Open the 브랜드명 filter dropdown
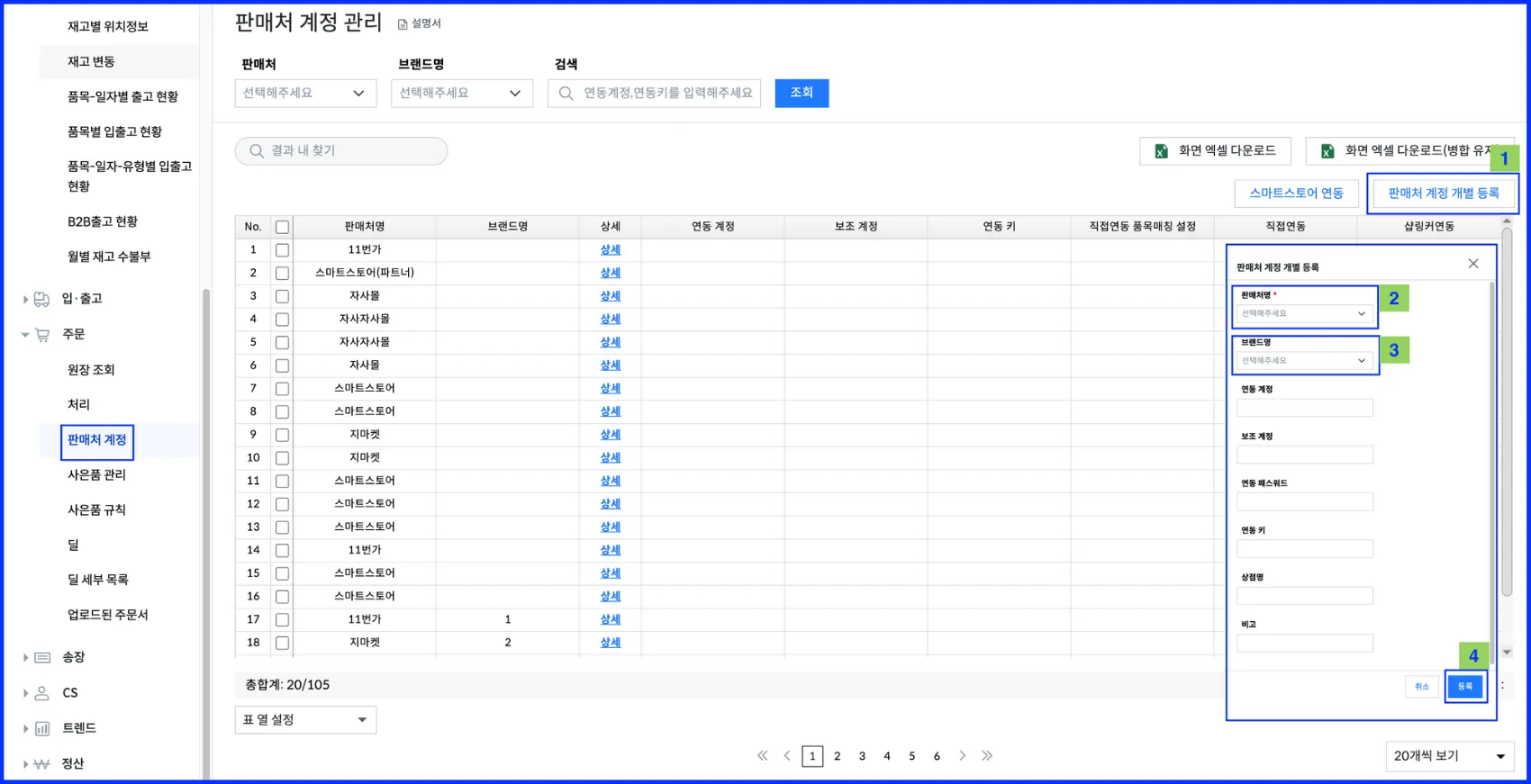Viewport: 1531px width, 784px height. 462,94
